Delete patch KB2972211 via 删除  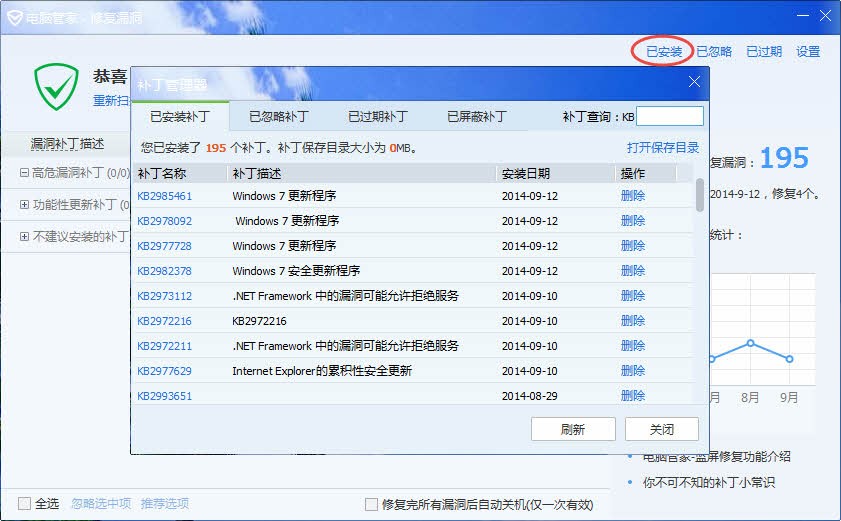(633, 346)
